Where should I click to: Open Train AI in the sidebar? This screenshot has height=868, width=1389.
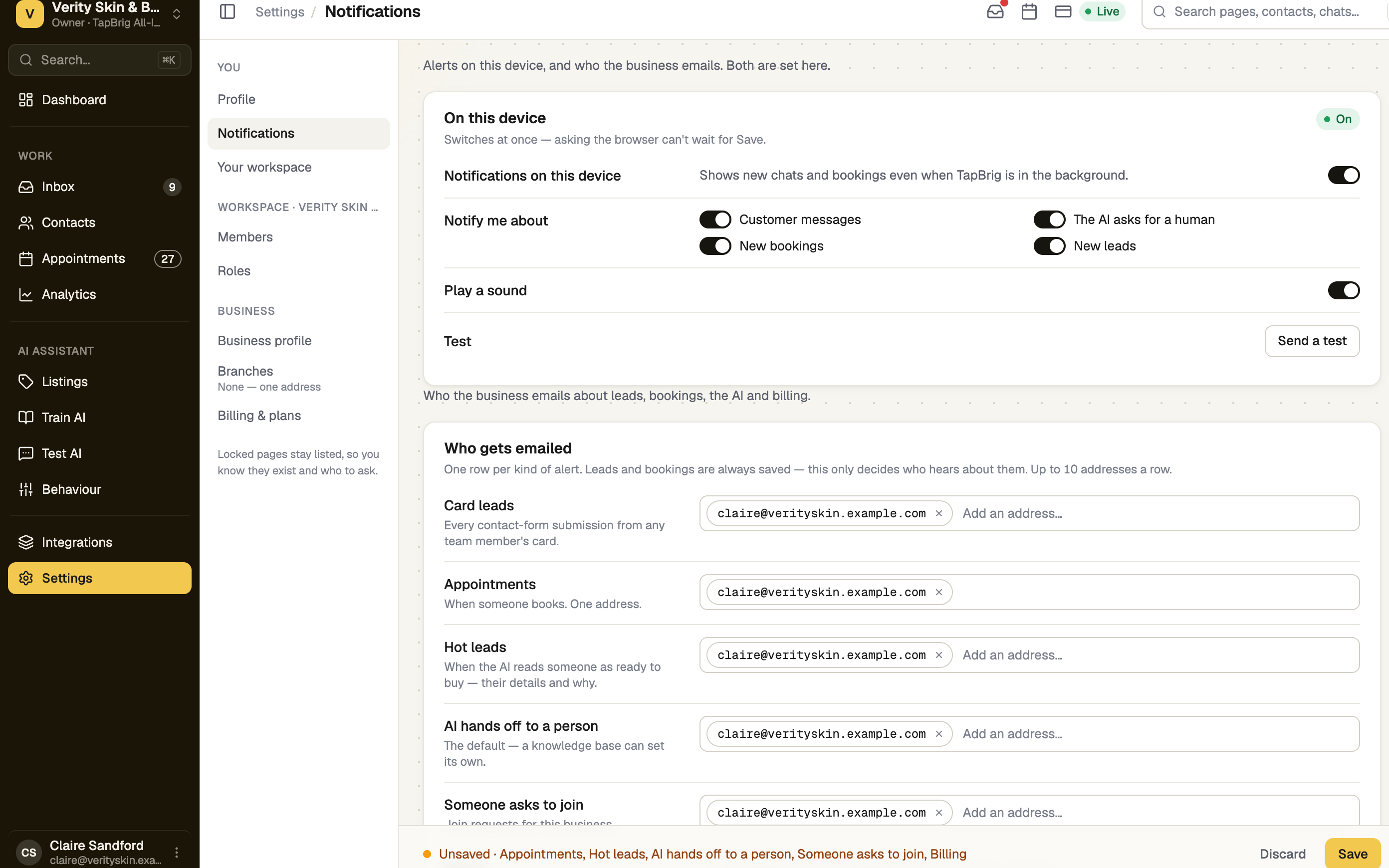click(x=99, y=418)
